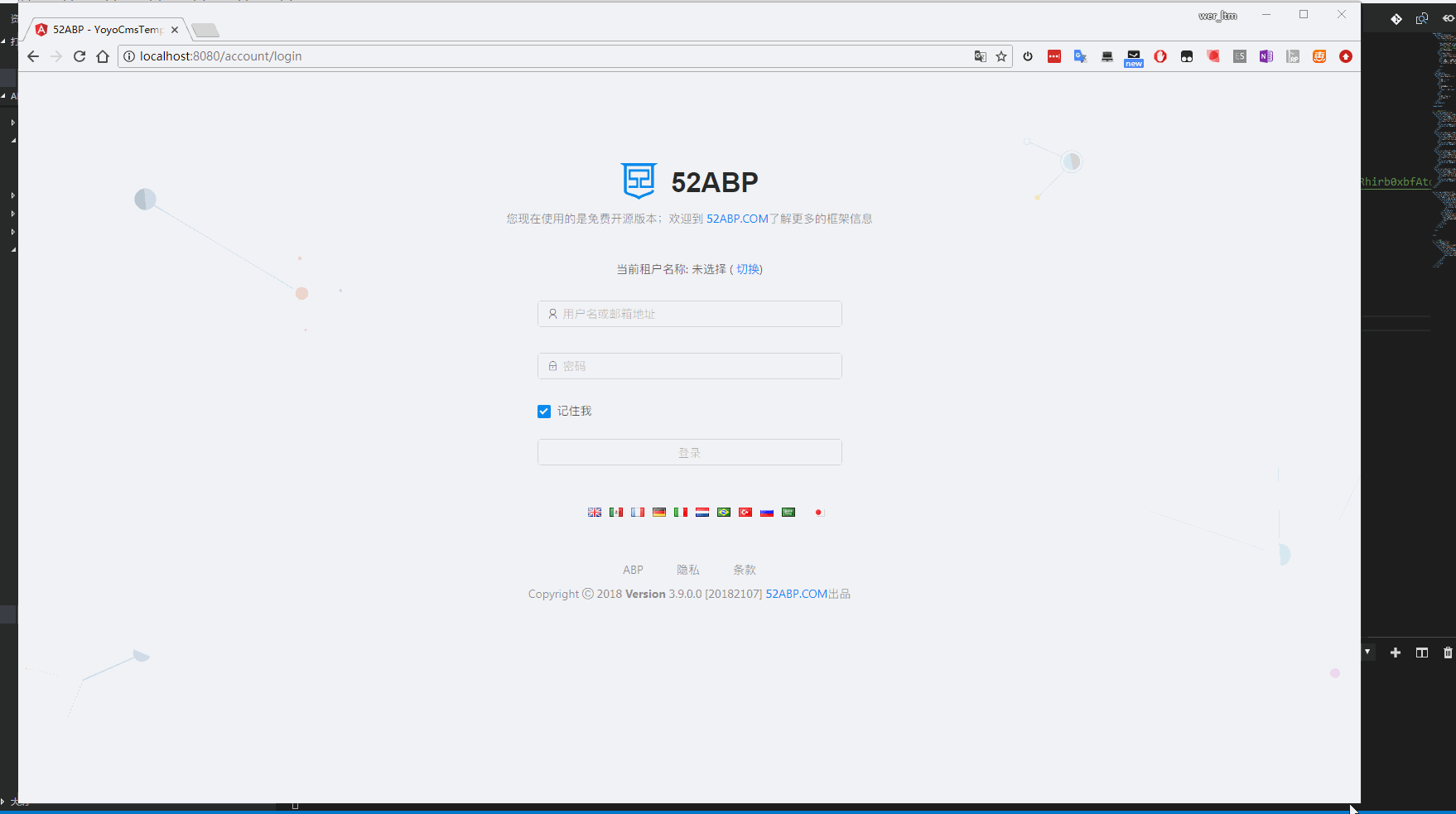Go to the browser Home page
Screen dimensions: 1456x814
[x=103, y=56]
